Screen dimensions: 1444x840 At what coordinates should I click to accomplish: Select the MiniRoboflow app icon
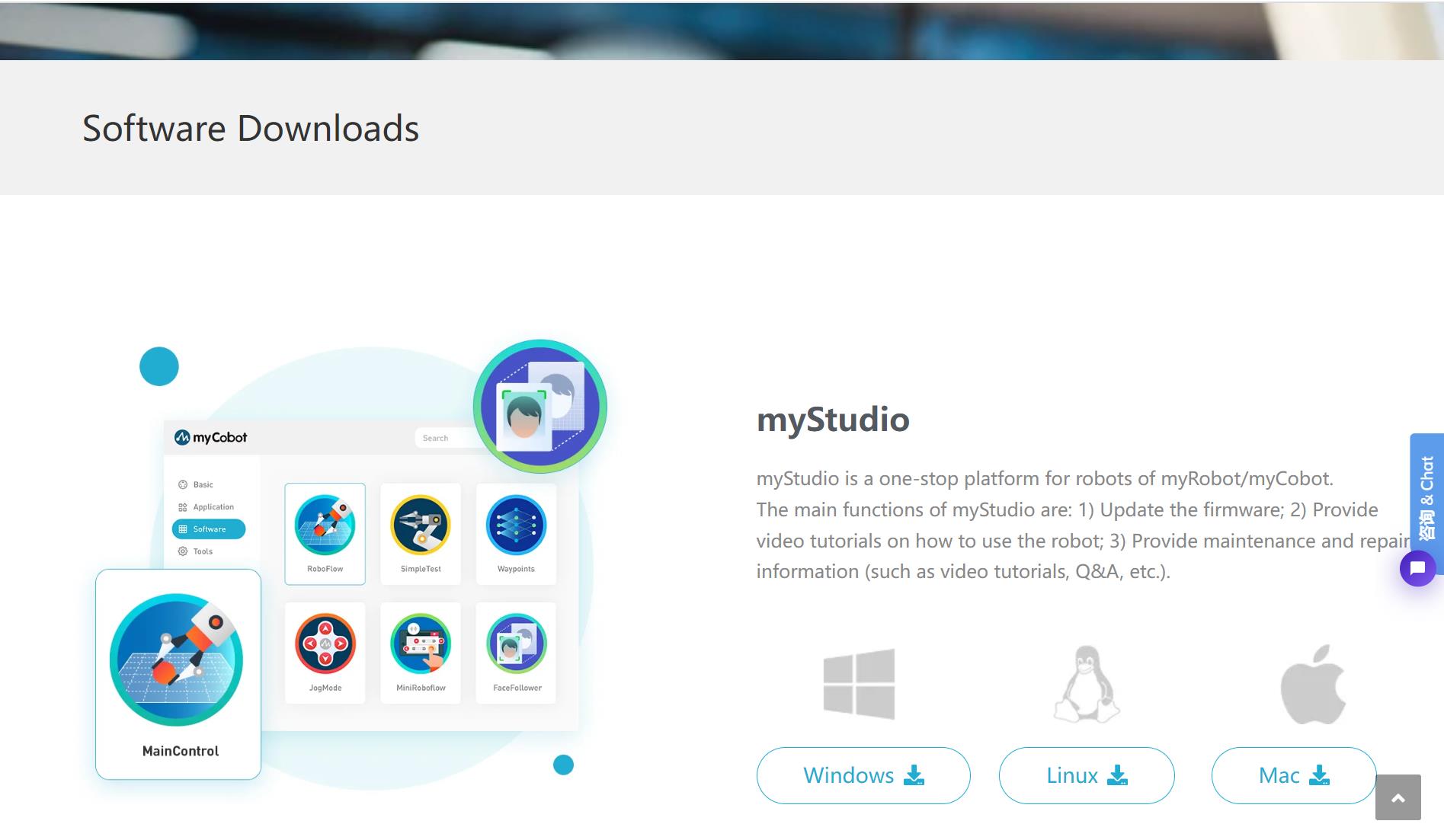pos(421,644)
